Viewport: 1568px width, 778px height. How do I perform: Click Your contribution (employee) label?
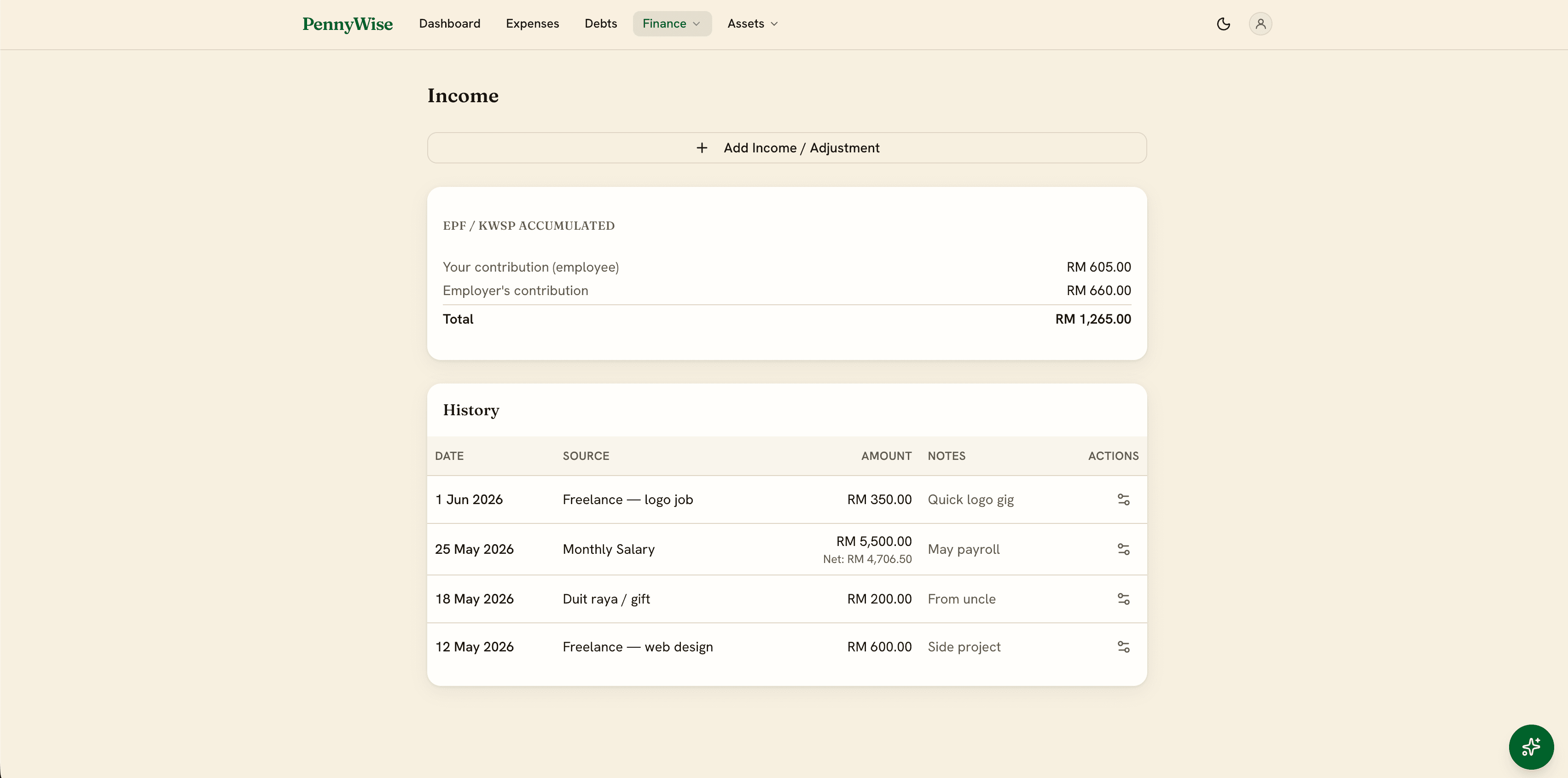point(531,267)
